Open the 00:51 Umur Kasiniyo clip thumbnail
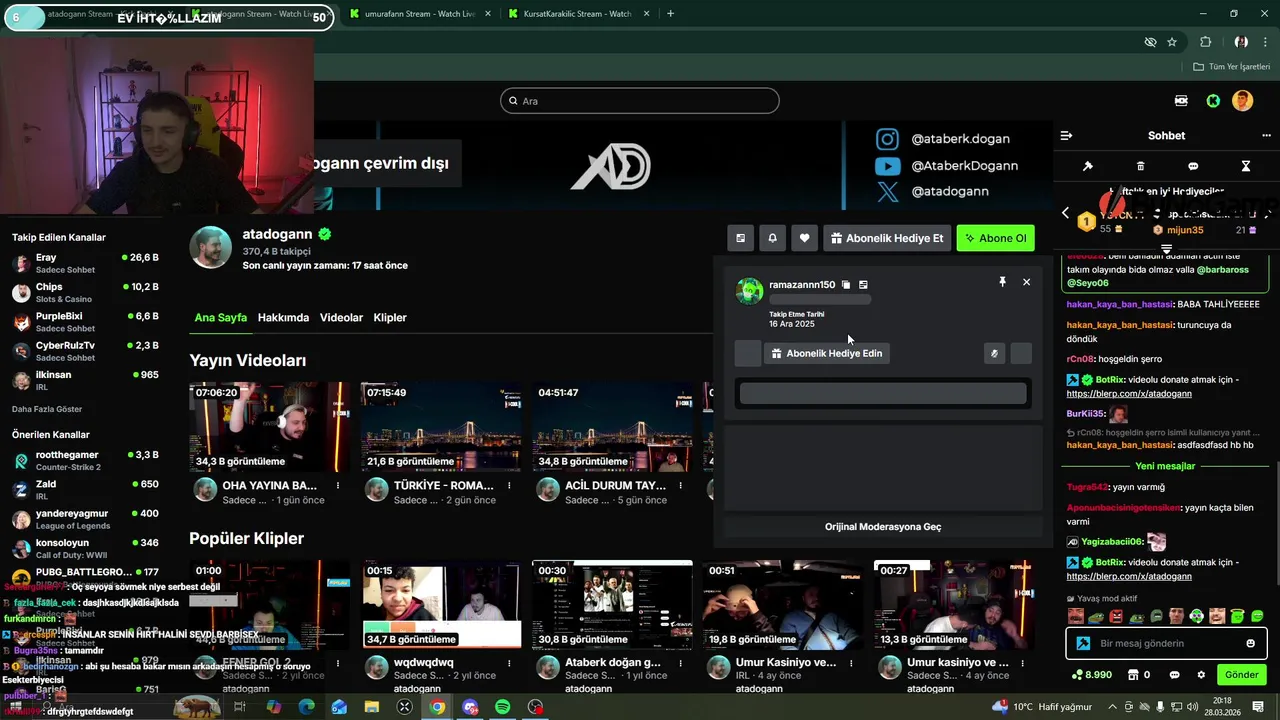Screen dimensions: 1280x720 pyautogui.click(x=783, y=605)
